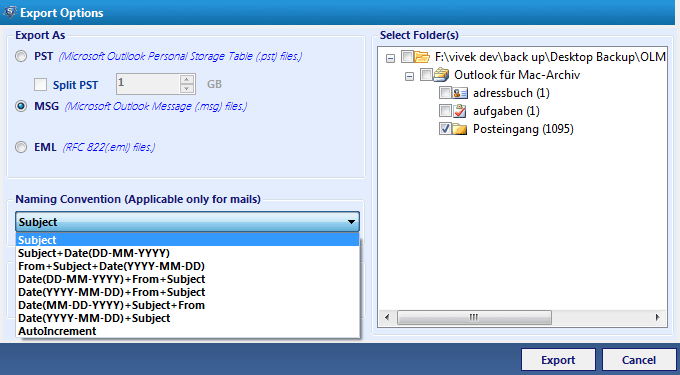This screenshot has height=375, width=680.
Task: Choose From+Subject+Date(YYYY-MM-DD) option
Action: [x=187, y=266]
